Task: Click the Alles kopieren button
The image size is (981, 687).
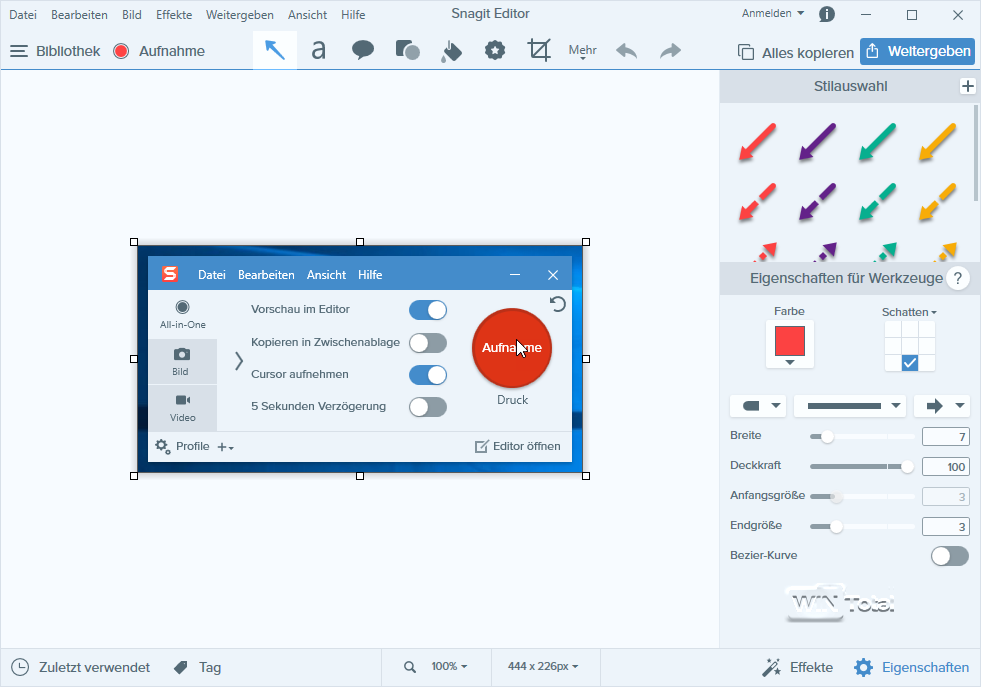Action: [x=795, y=53]
